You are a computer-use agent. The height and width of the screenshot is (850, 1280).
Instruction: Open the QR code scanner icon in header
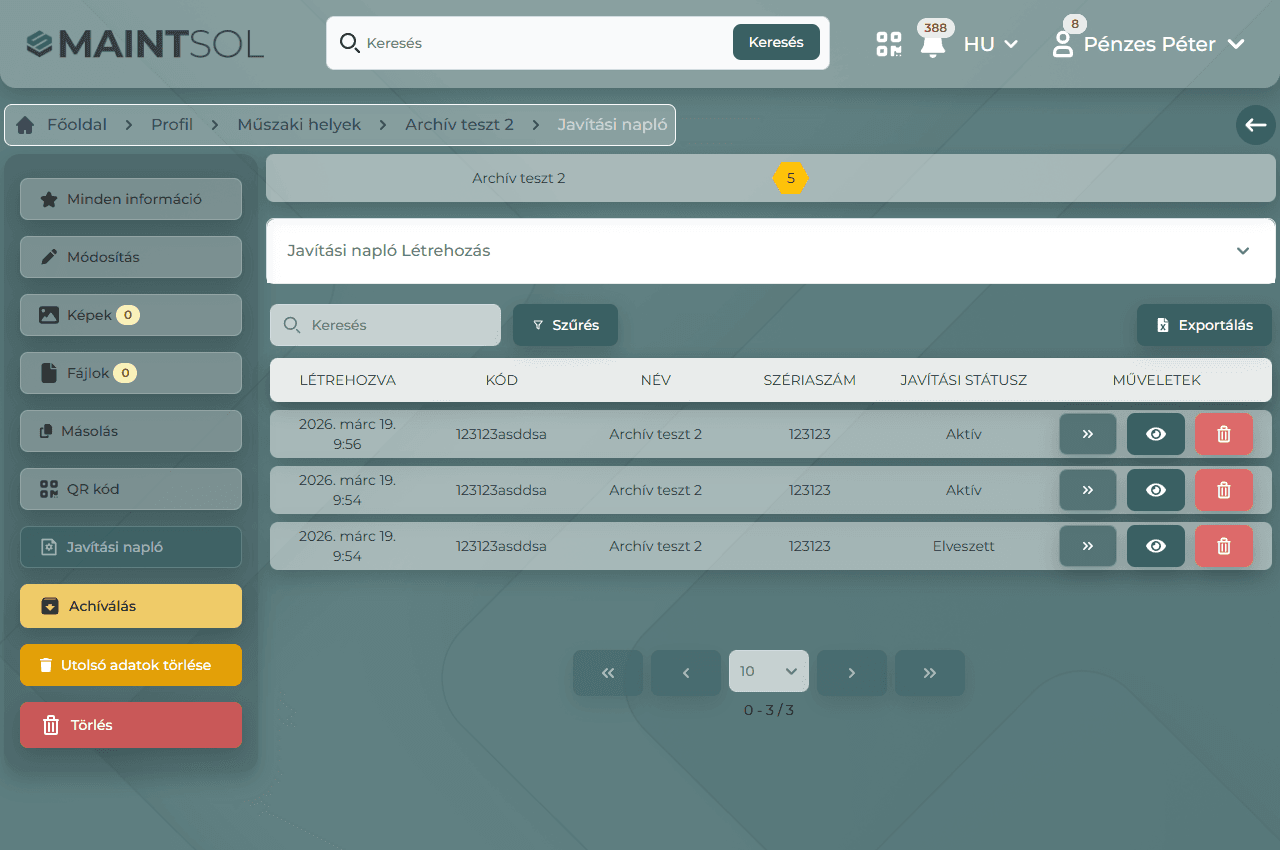tap(888, 44)
